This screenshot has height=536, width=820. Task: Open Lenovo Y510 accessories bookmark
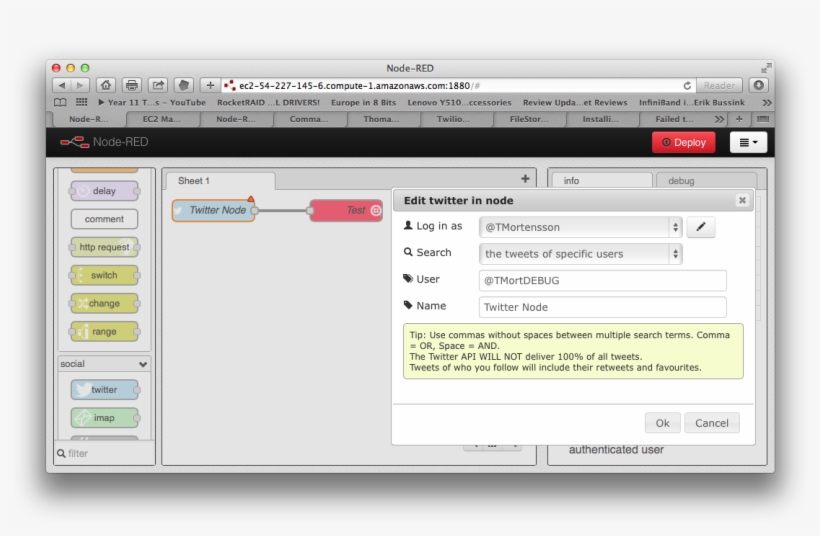[x=459, y=102]
